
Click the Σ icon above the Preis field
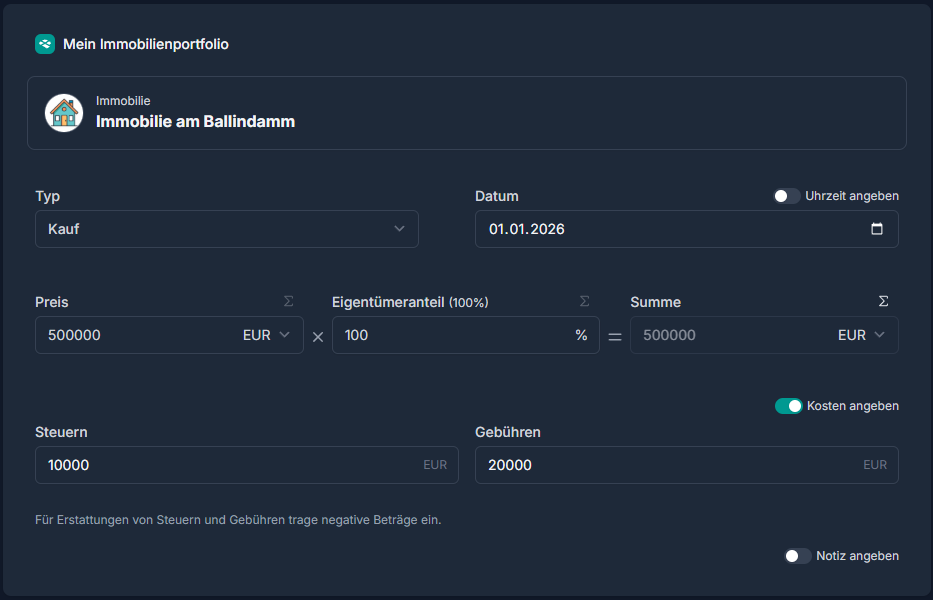[x=287, y=301]
